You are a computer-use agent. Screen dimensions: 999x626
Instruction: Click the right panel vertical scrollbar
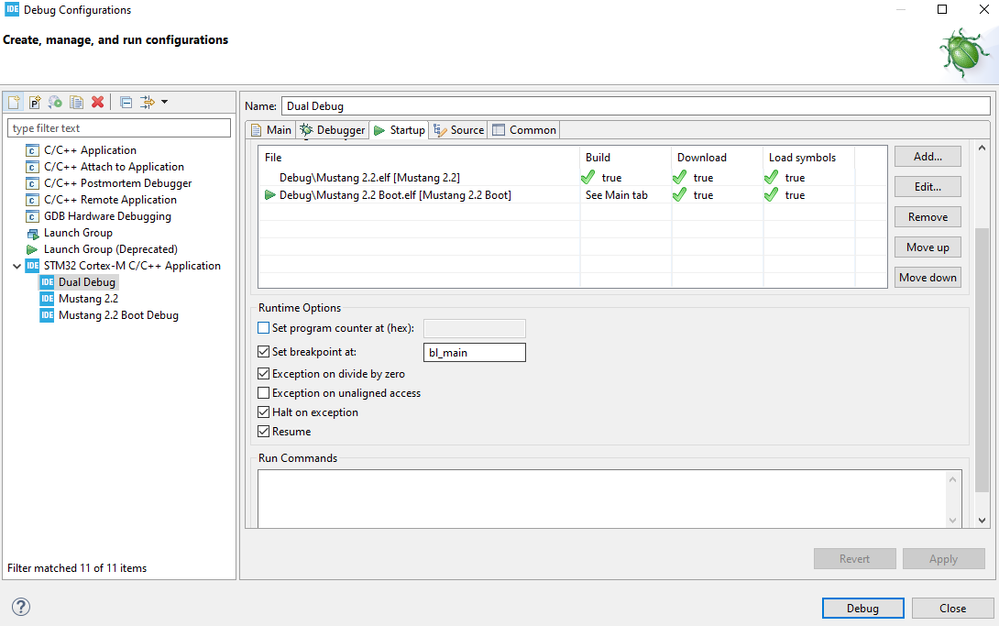click(982, 360)
